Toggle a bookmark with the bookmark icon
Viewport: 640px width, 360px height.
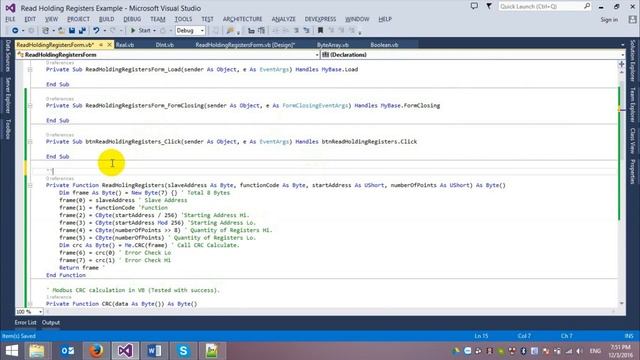click(320, 31)
